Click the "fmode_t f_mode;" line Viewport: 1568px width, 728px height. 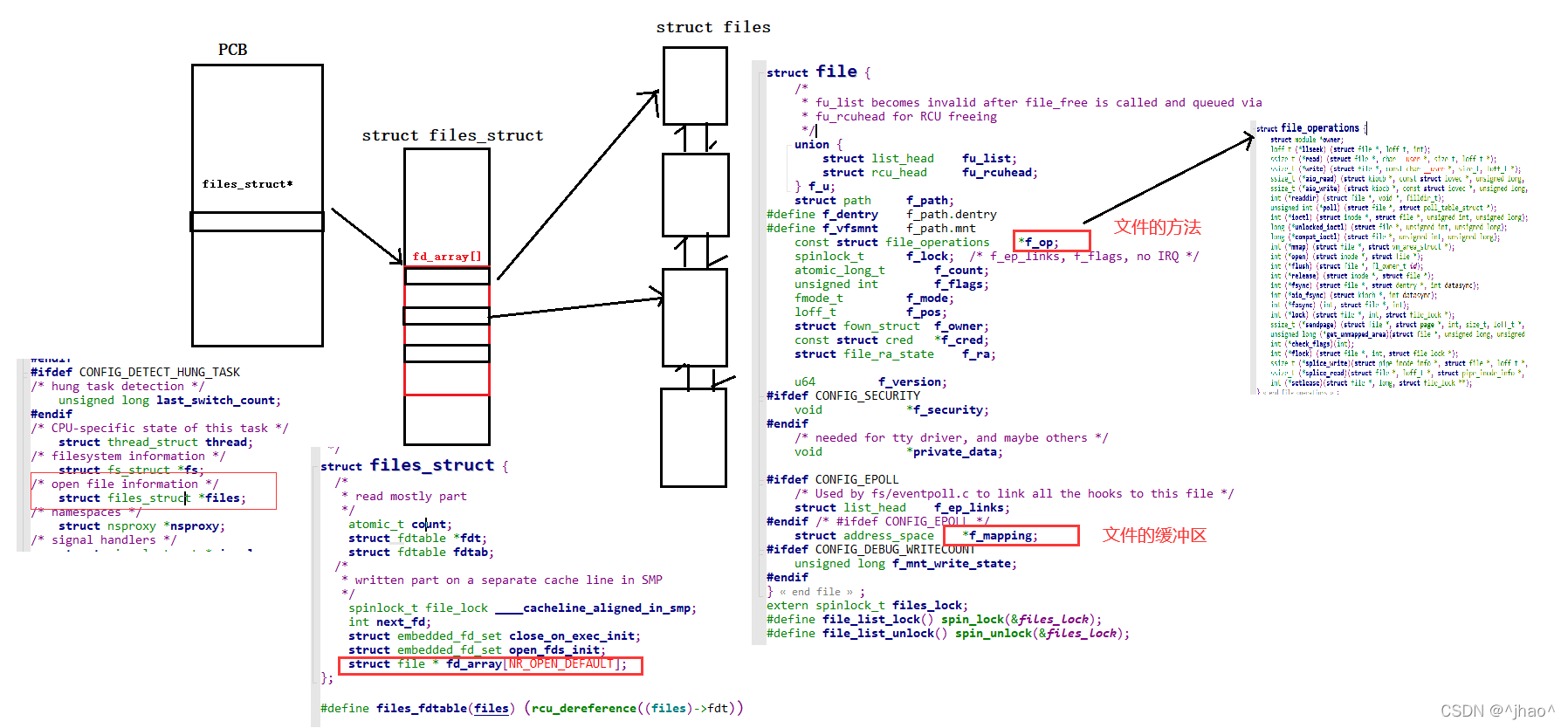click(x=875, y=298)
